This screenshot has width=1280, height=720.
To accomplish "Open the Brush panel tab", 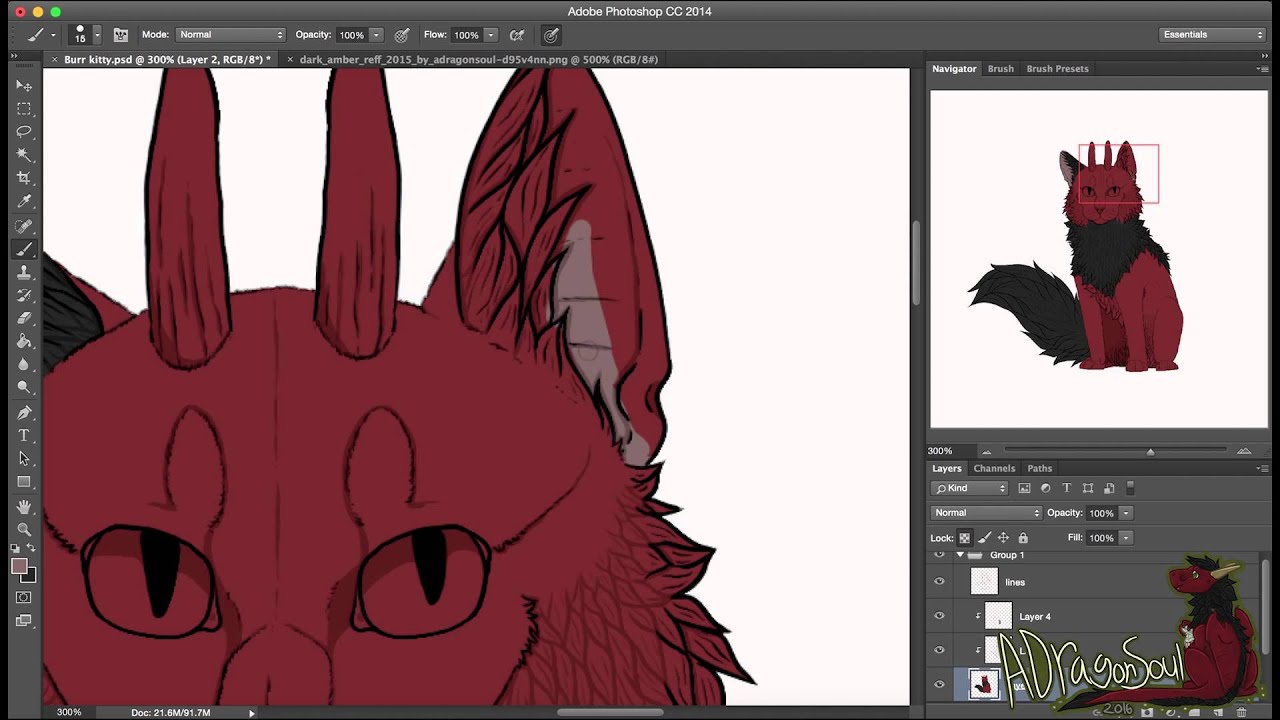I will pyautogui.click(x=1000, y=69).
